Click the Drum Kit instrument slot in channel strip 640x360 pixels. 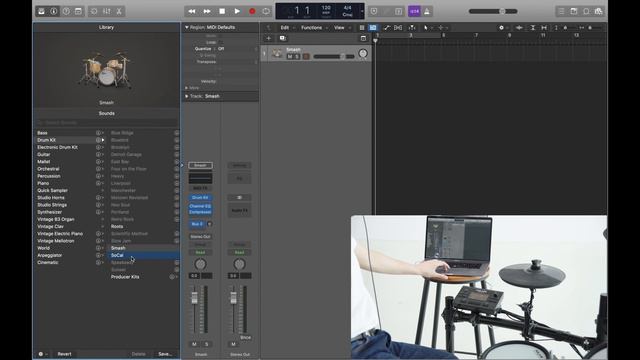[x=200, y=198]
